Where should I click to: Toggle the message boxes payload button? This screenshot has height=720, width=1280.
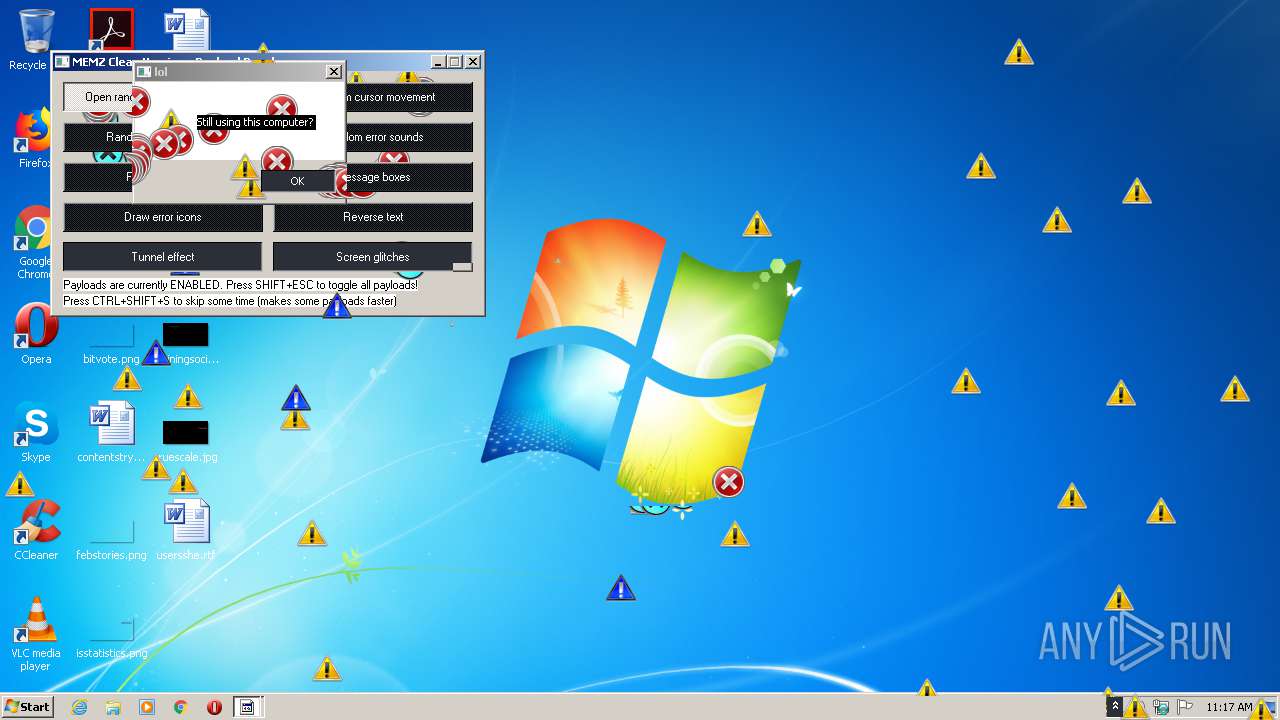click(x=408, y=177)
